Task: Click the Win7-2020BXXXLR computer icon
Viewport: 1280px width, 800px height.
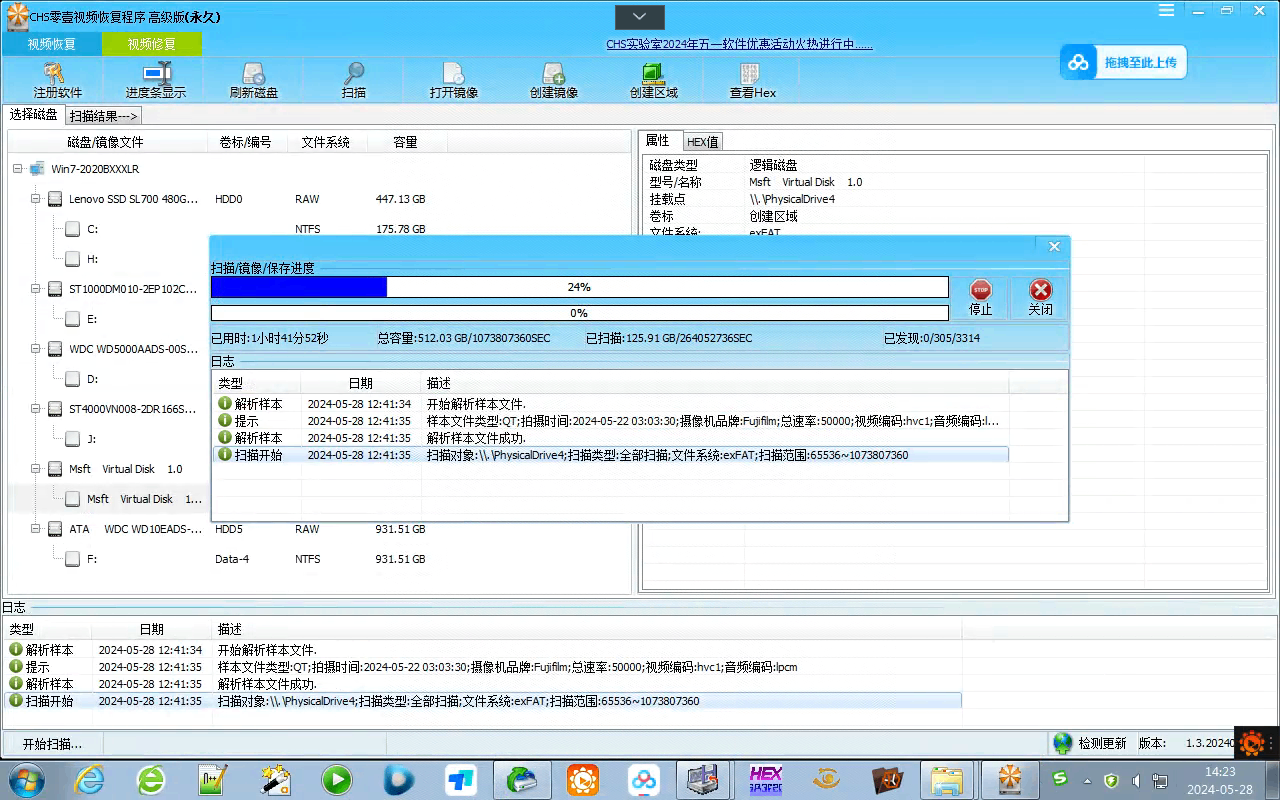Action: [37, 169]
